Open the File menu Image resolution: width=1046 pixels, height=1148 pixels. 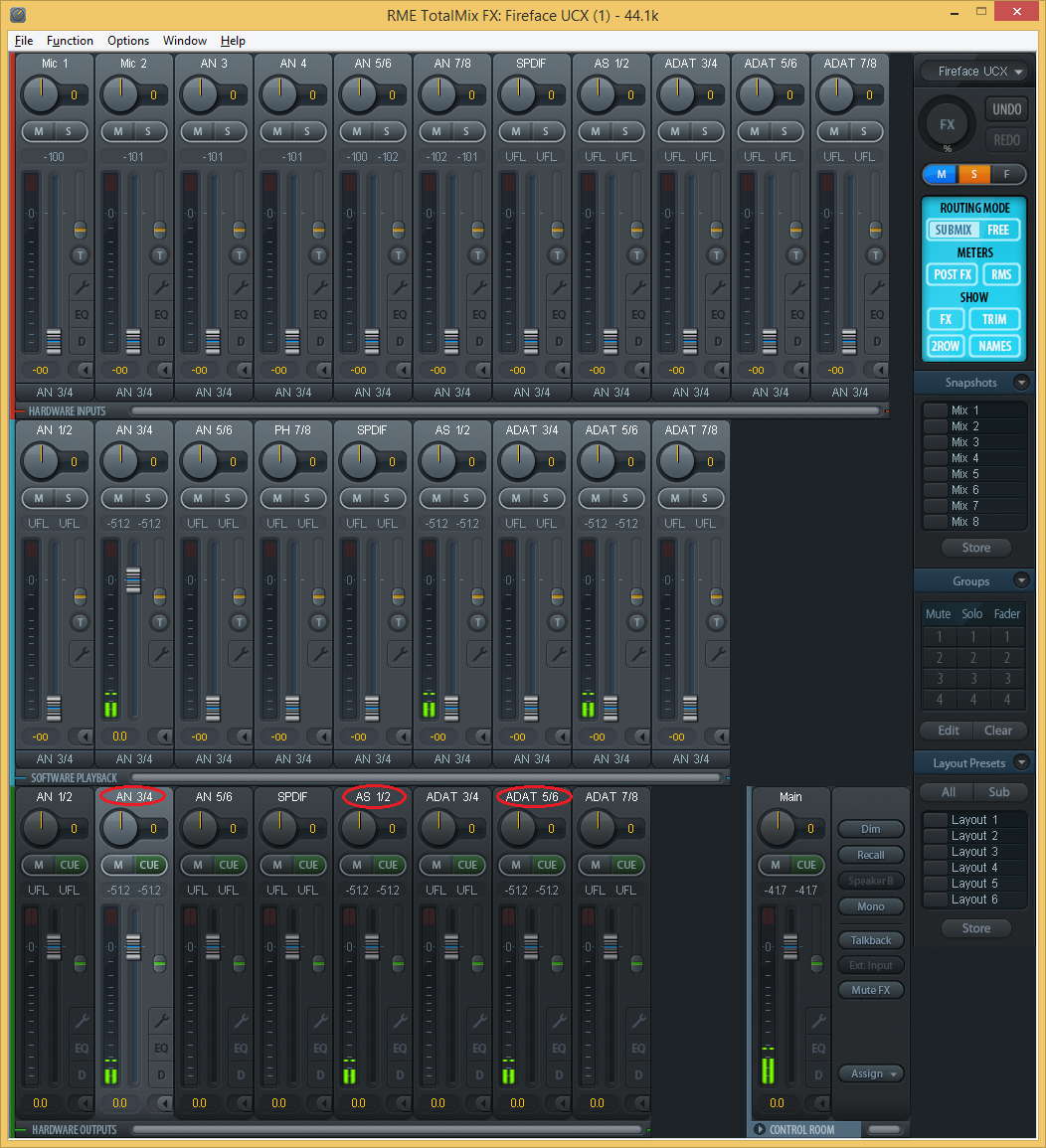coord(24,41)
